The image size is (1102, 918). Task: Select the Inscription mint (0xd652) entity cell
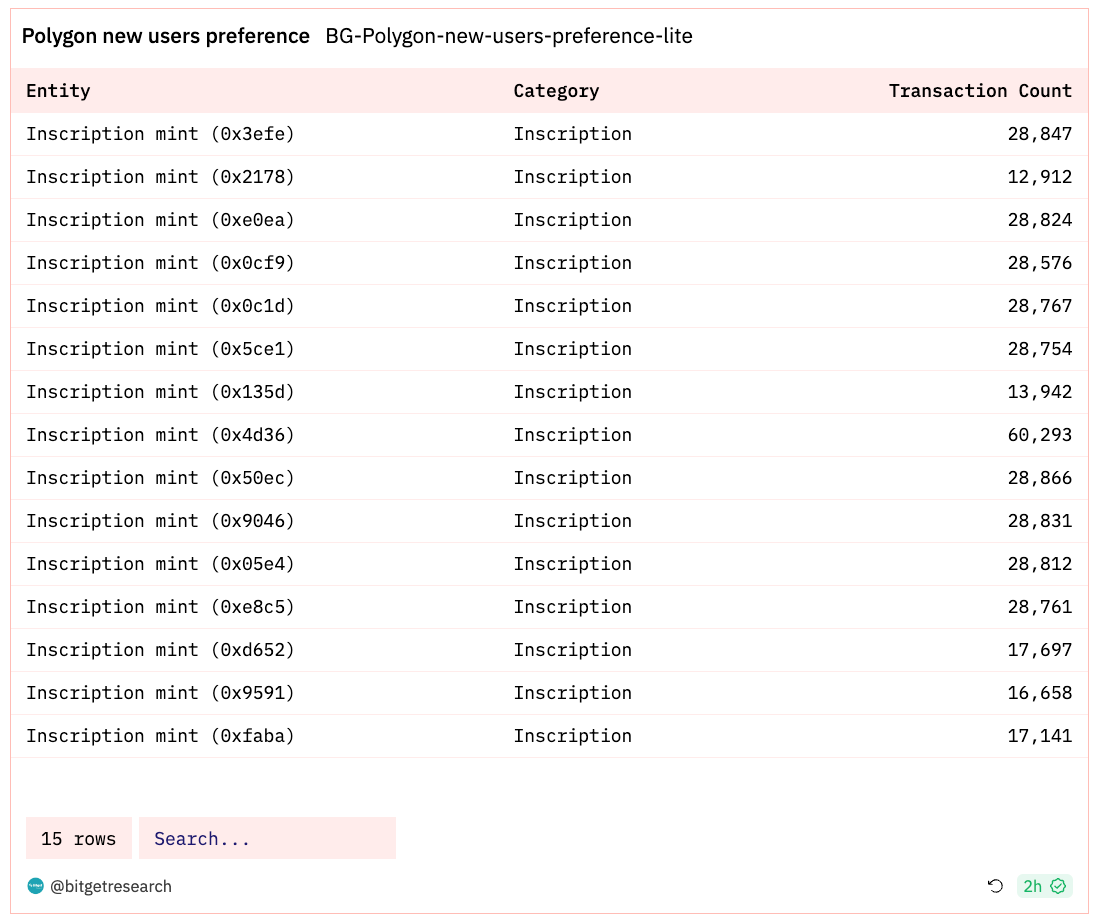pyautogui.click(x=160, y=650)
